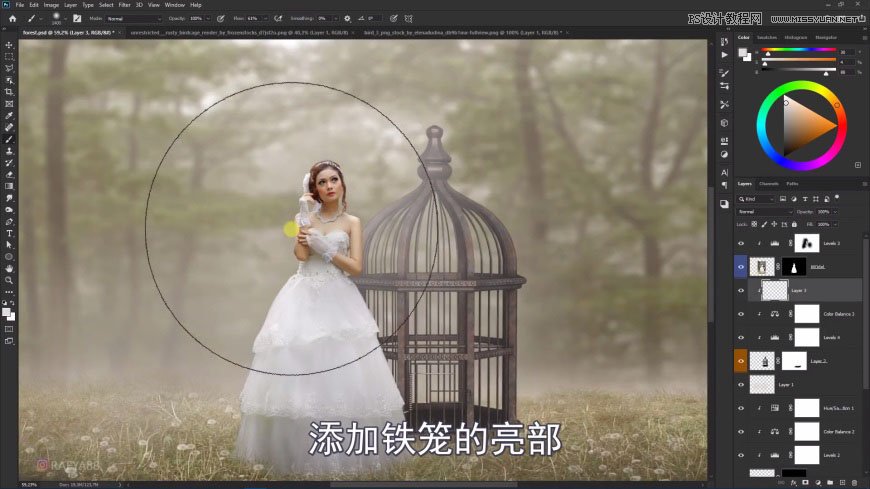Toggle lock all padlock icon
The height and width of the screenshot is (489, 870).
794,224
